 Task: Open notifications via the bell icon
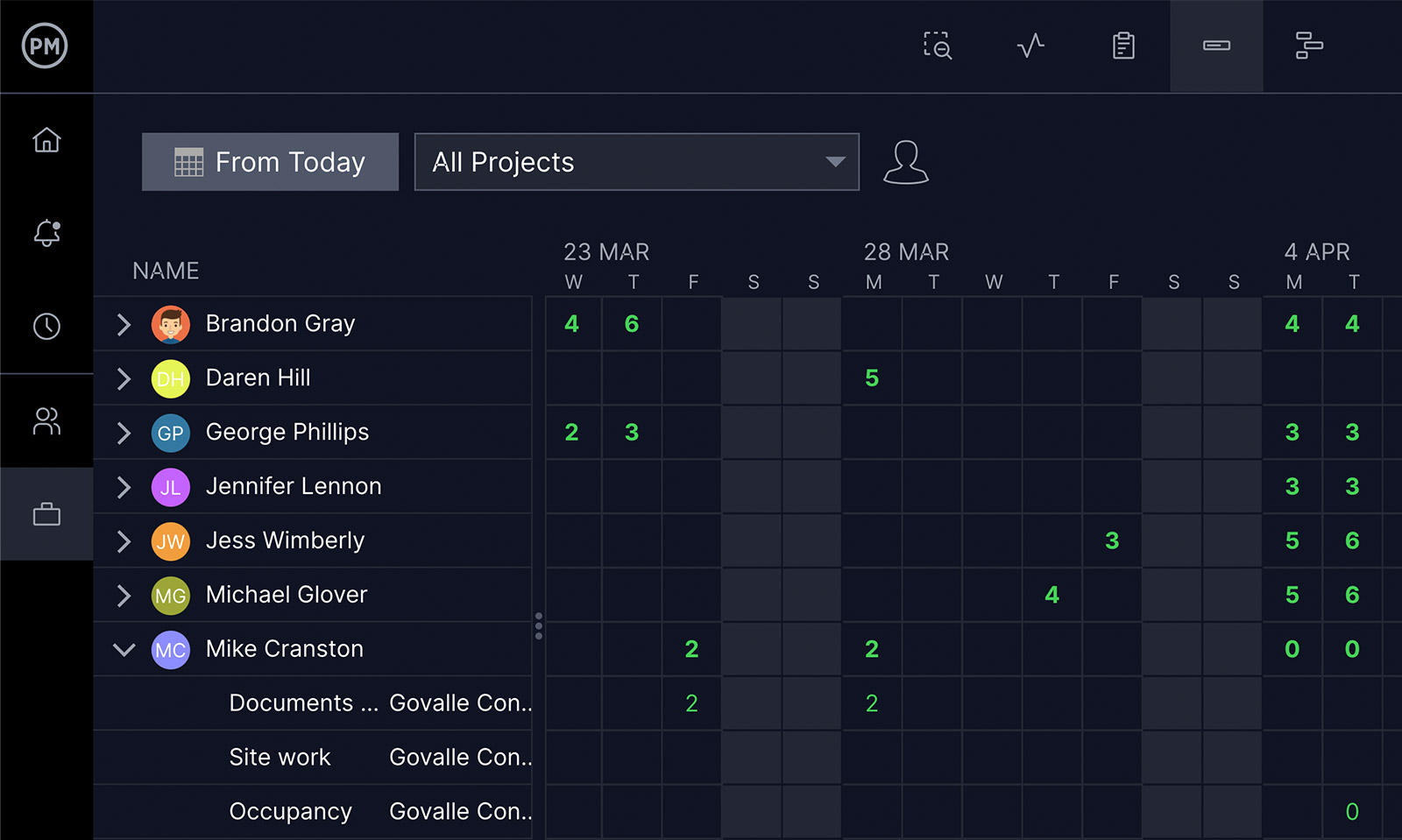(46, 233)
